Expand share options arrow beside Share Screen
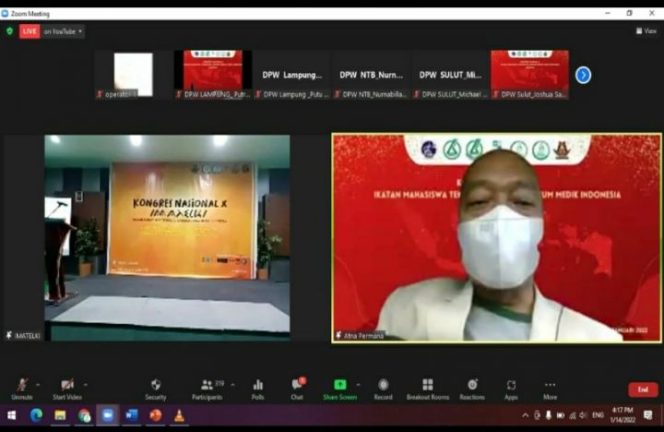The height and width of the screenshot is (432, 664). pyautogui.click(x=358, y=385)
